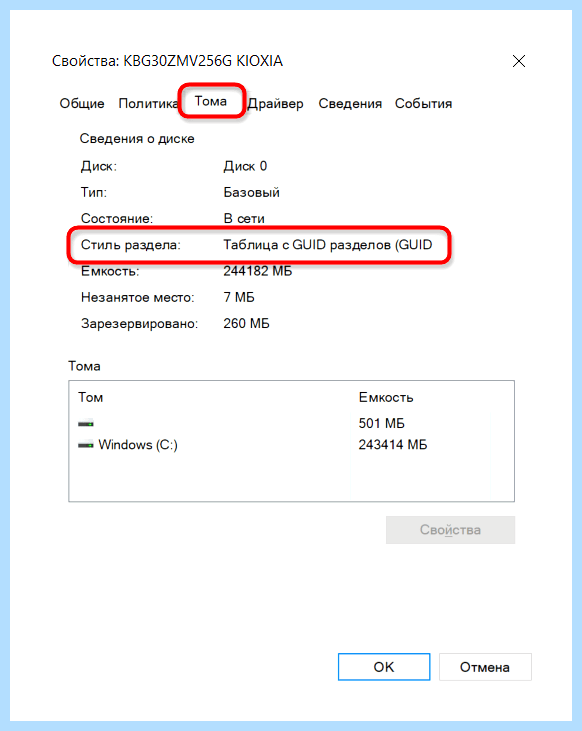Click the Том column header
Viewport: 582px width, 731px height.
90,397
